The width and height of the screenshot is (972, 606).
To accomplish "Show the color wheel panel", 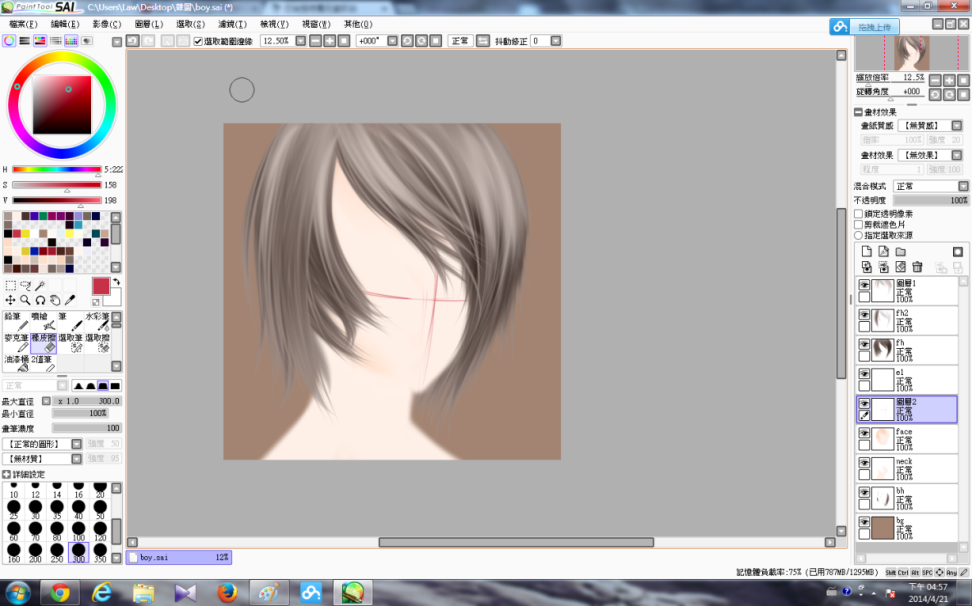I will 9,41.
